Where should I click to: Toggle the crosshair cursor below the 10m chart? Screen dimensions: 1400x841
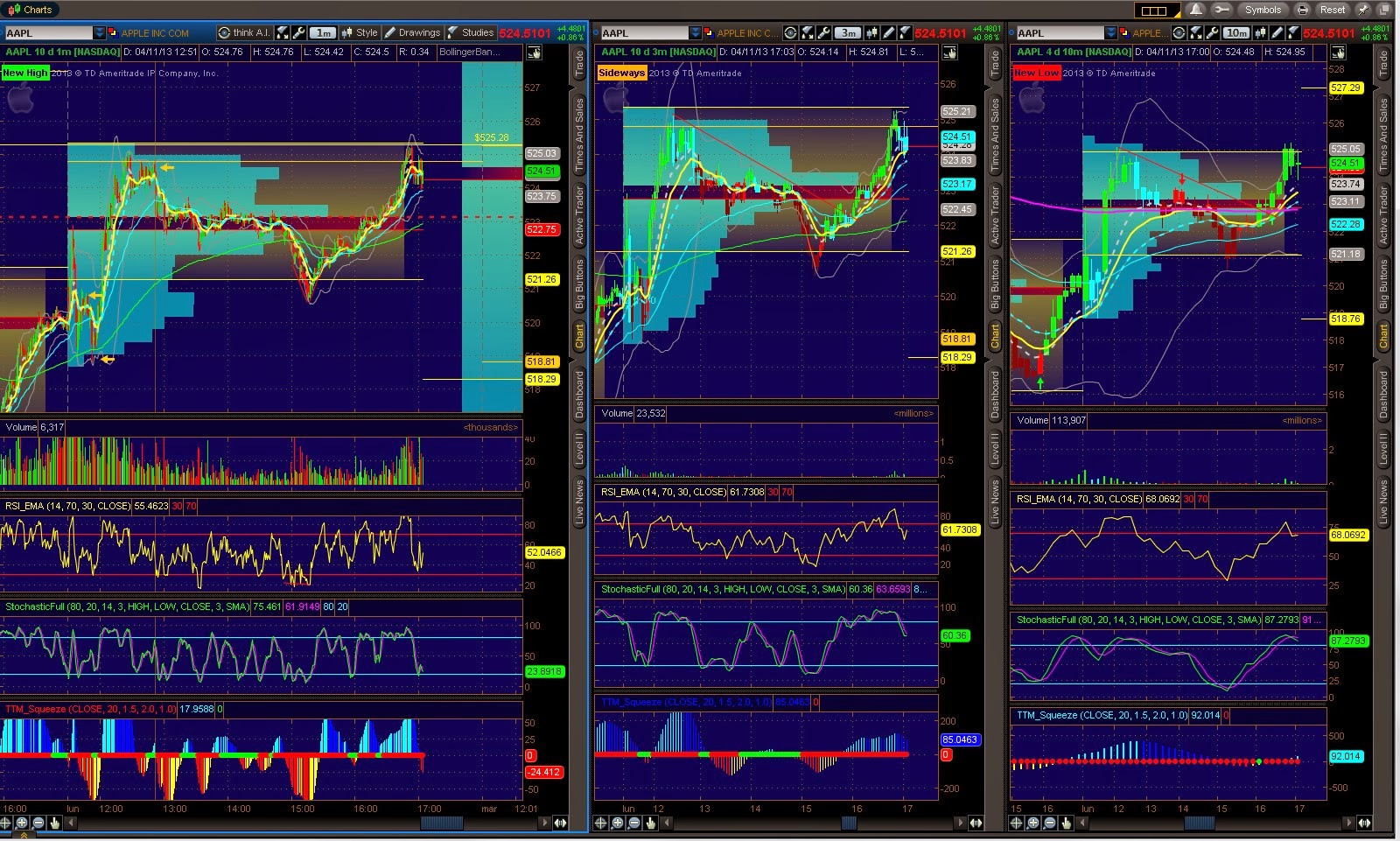click(1016, 823)
